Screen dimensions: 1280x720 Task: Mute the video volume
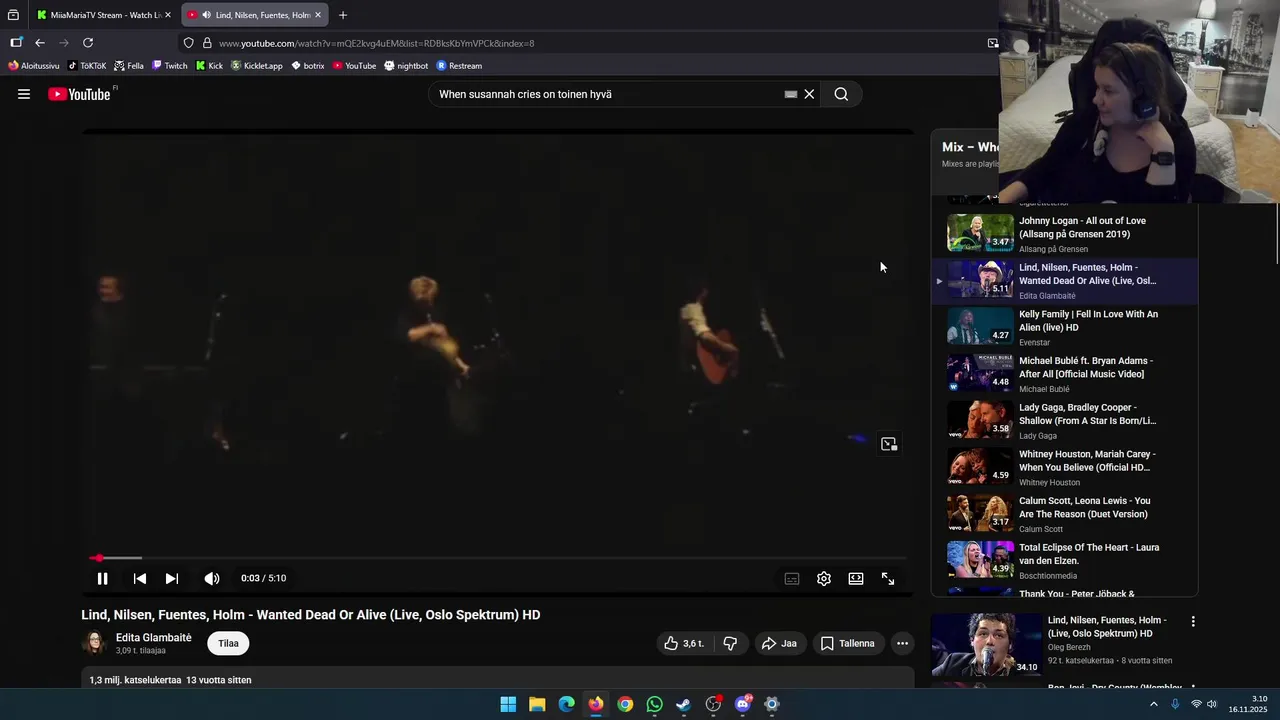coord(212,578)
